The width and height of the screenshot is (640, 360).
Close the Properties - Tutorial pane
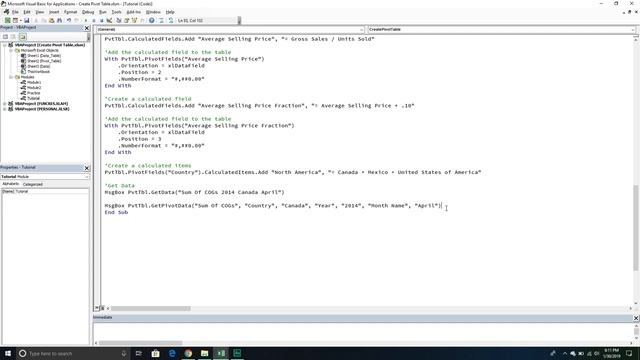pyautogui.click(x=87, y=168)
